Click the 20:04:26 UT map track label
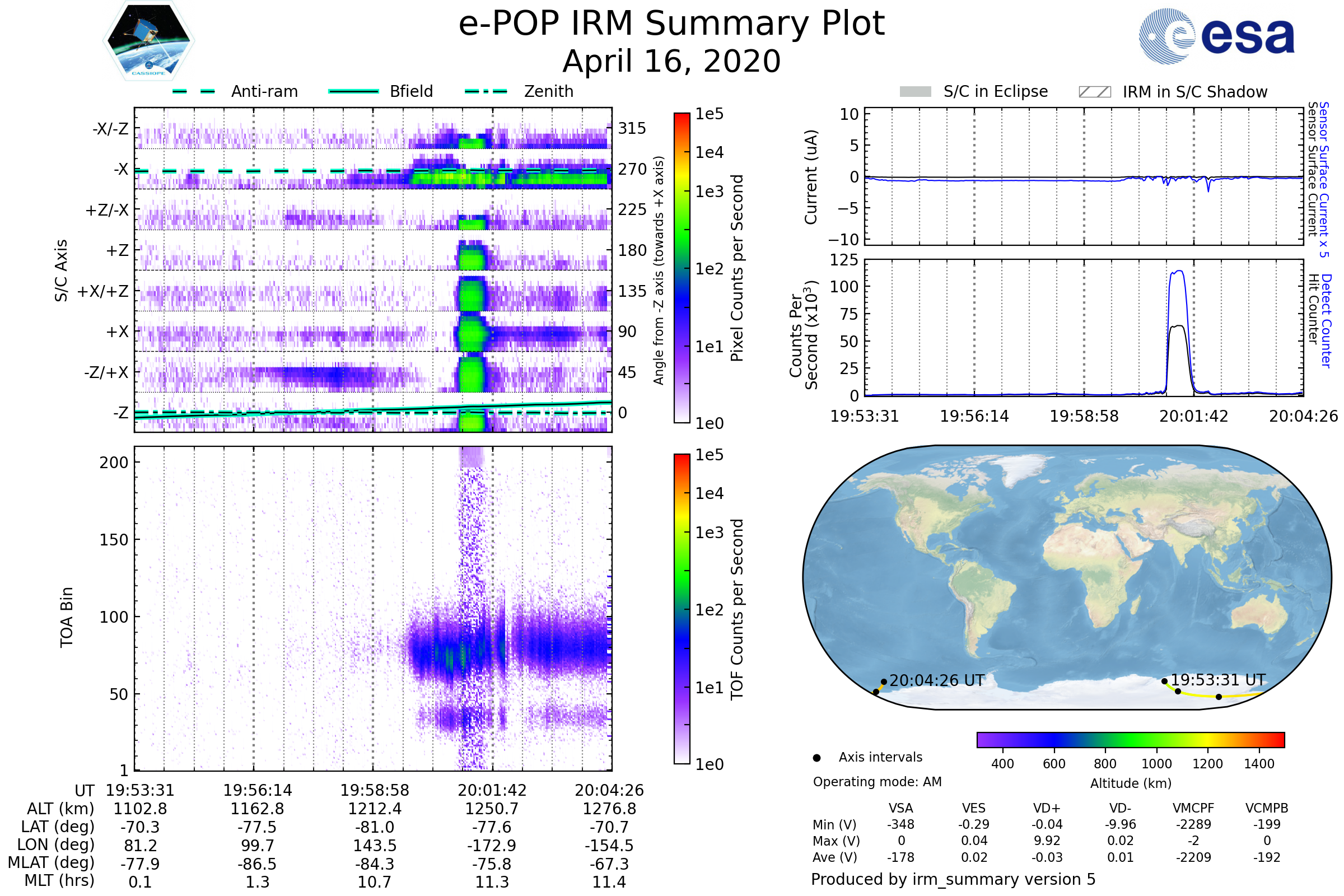The image size is (1344, 896). coord(936,680)
